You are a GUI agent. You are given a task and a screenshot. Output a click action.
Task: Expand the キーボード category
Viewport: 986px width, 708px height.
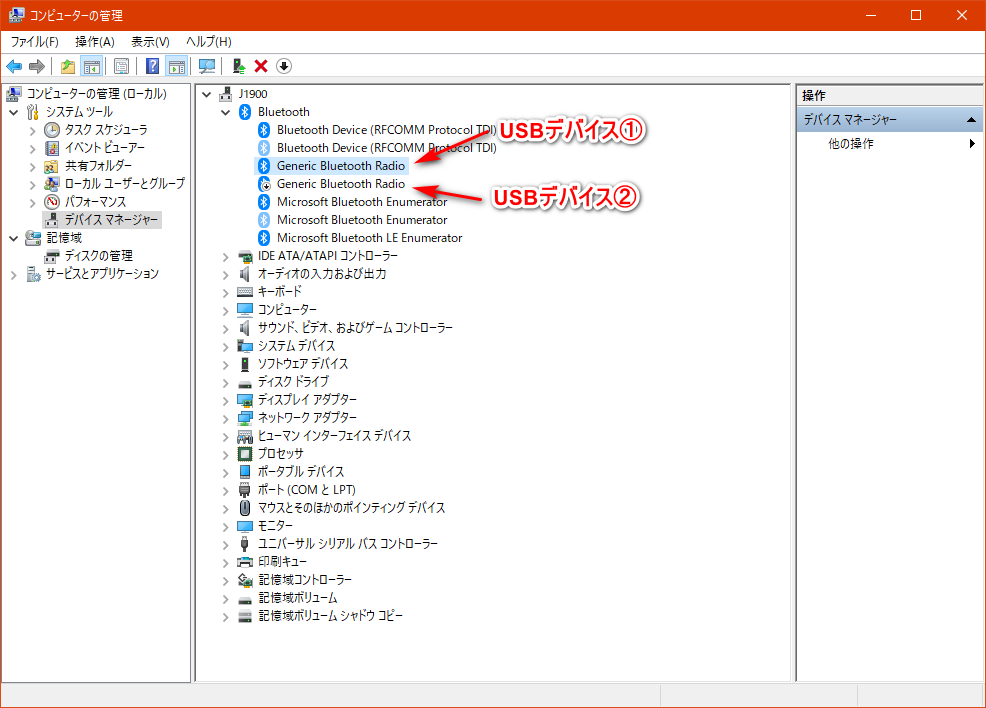pyautogui.click(x=225, y=292)
